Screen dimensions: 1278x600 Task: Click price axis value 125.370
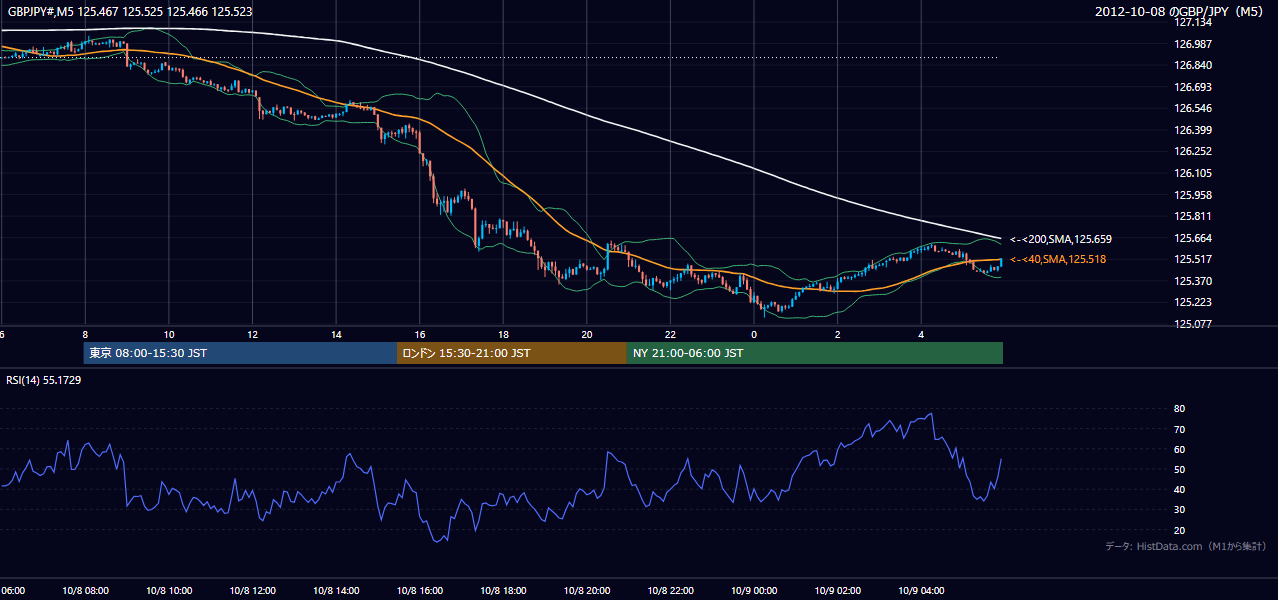(x=1194, y=281)
